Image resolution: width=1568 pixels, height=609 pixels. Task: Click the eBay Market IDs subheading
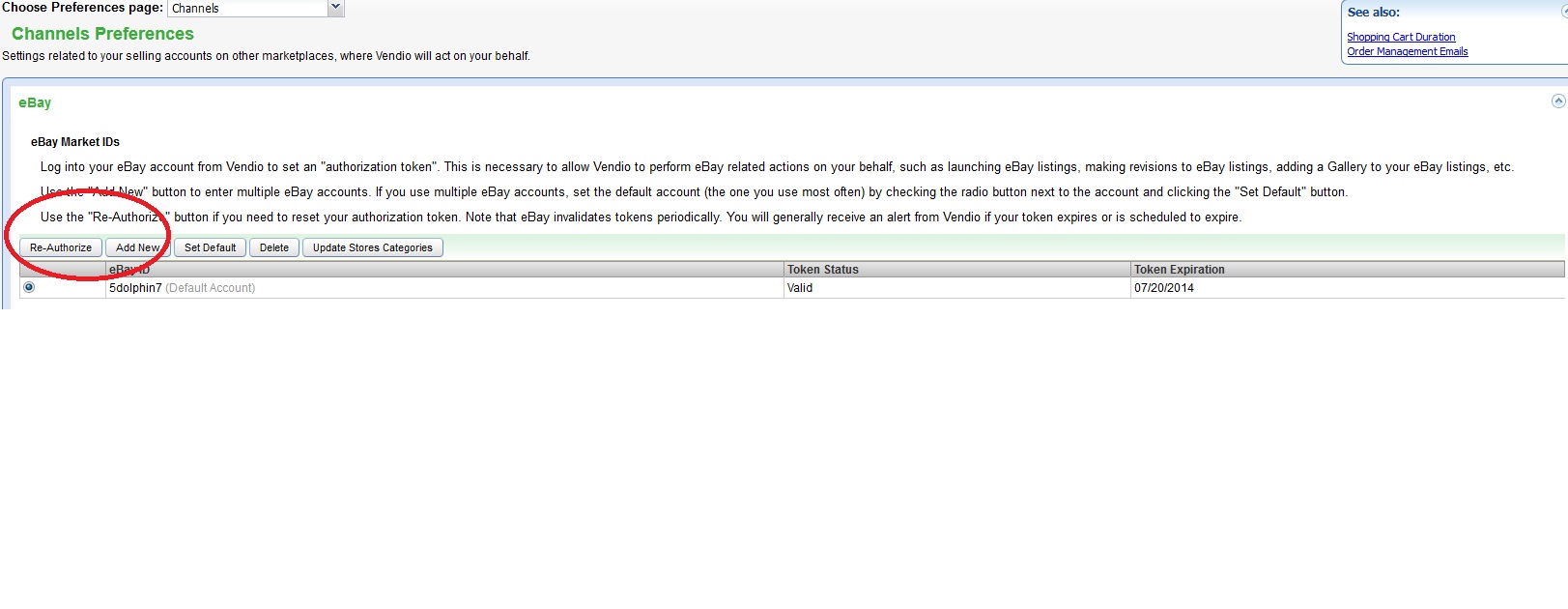pos(75,142)
